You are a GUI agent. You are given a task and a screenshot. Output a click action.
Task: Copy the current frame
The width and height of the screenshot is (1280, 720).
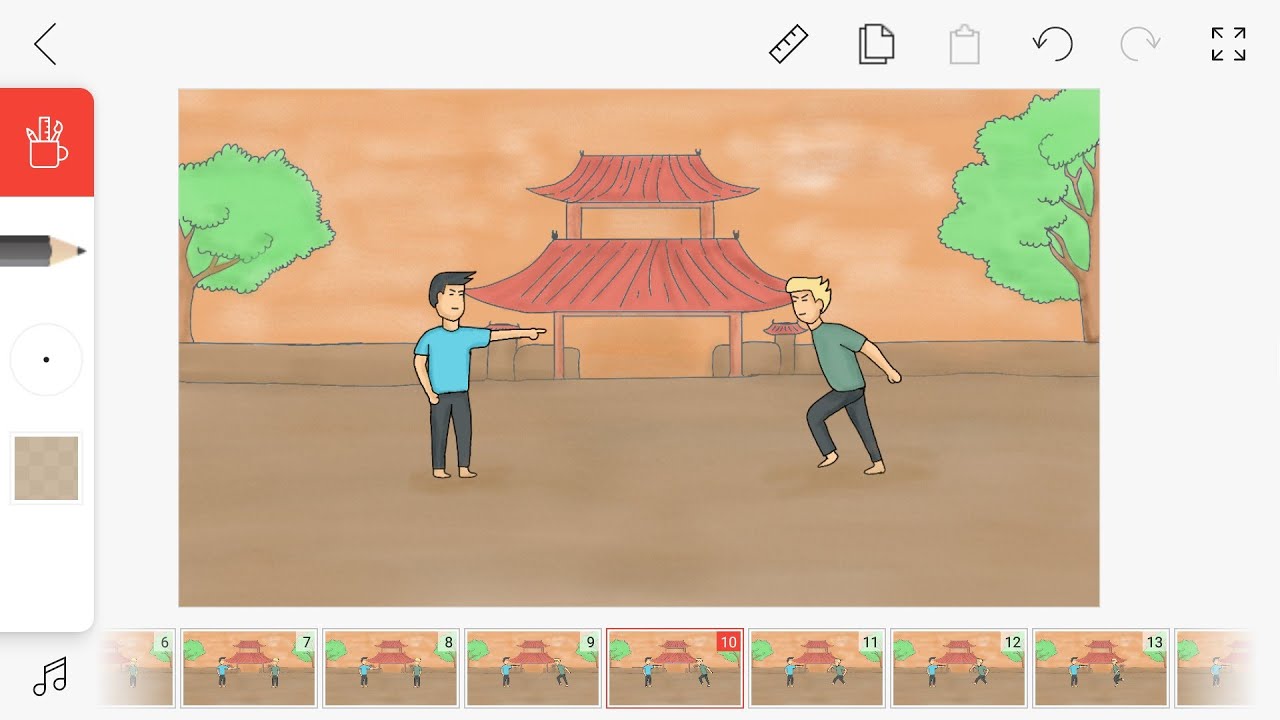pos(876,45)
